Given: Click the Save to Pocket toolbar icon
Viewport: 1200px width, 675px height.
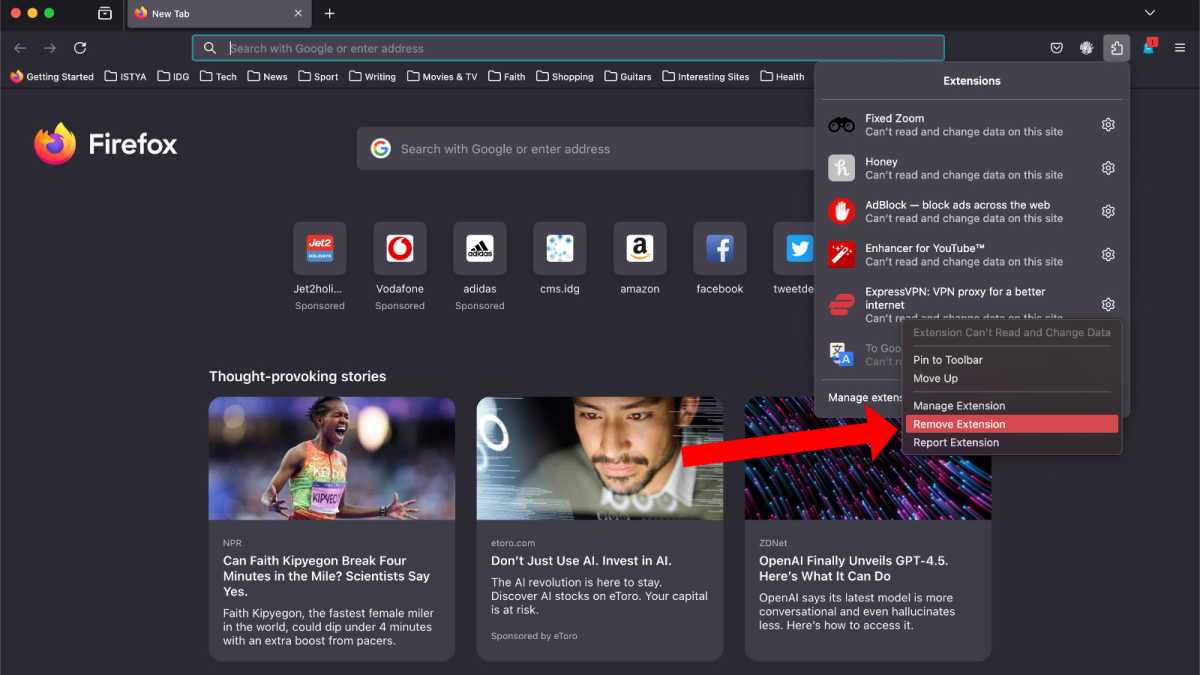Looking at the screenshot, I should click(x=1056, y=47).
